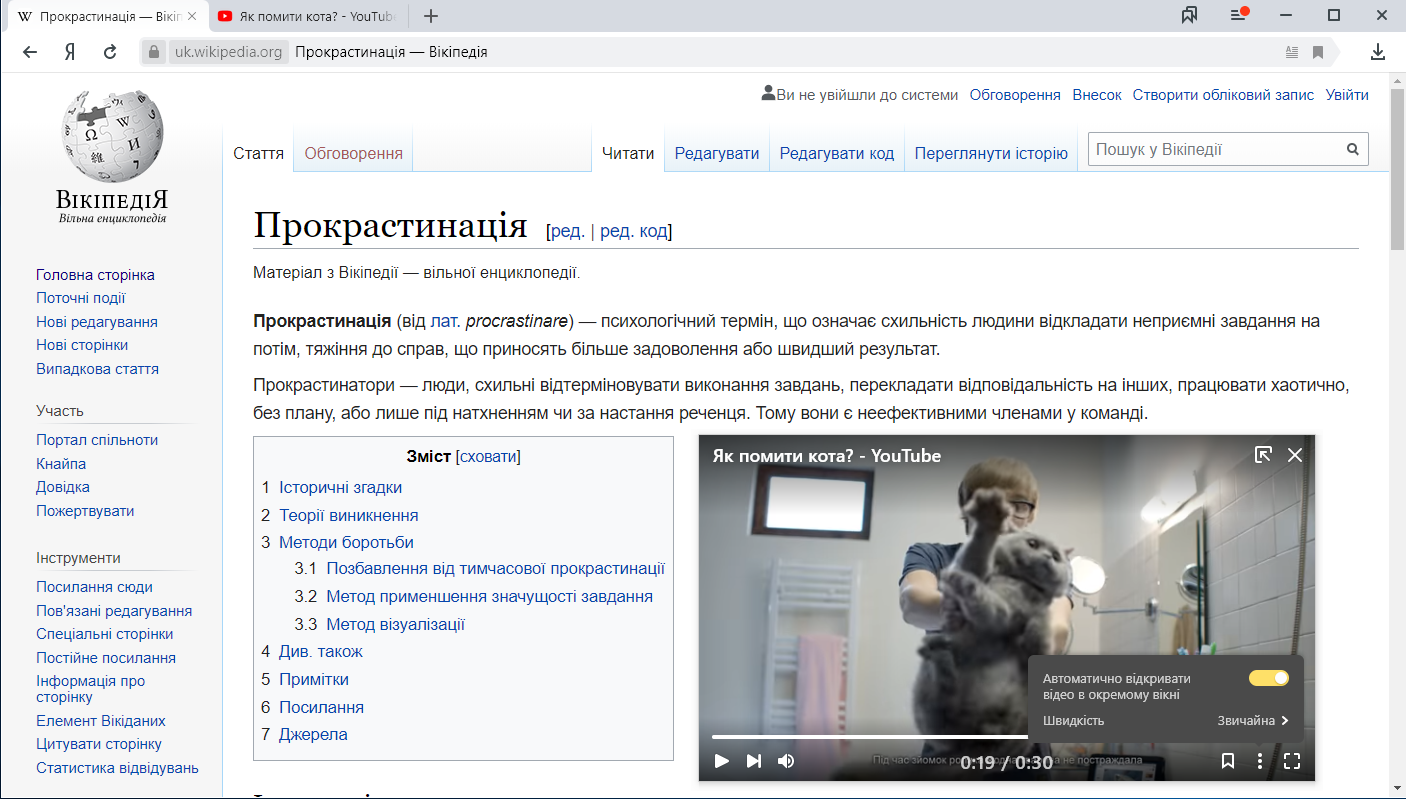Click the Wikipedia globe logo
This screenshot has height=799, width=1406.
click(112, 134)
